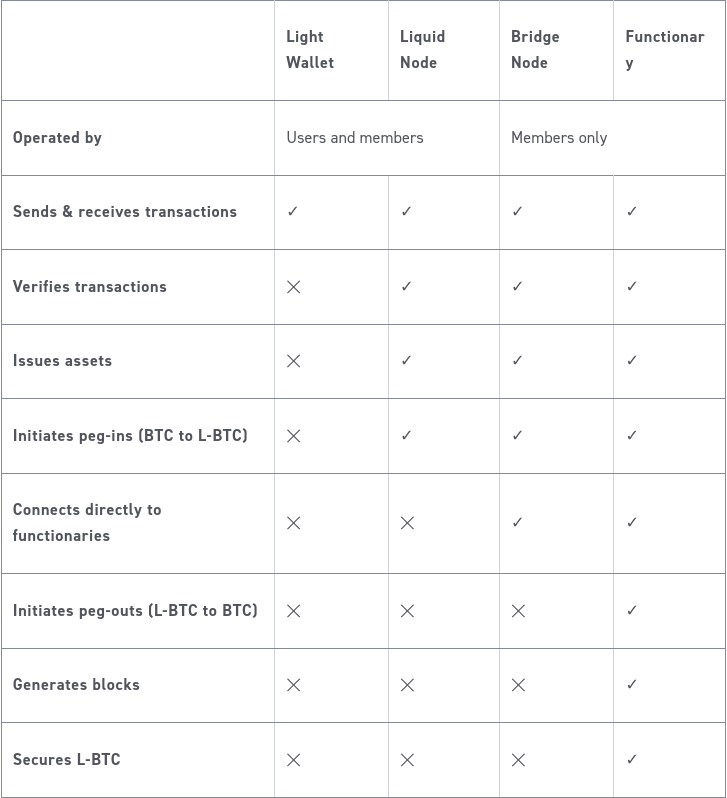This screenshot has width=727, height=798.
Task: Click the Bridge Node column header
Action: click(x=535, y=49)
